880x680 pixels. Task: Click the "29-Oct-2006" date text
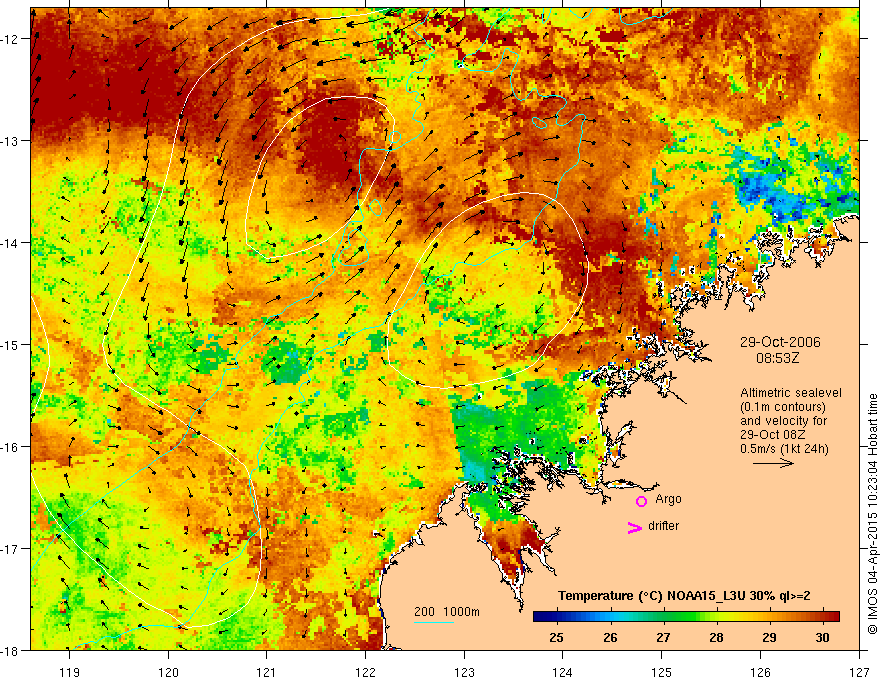(780, 342)
